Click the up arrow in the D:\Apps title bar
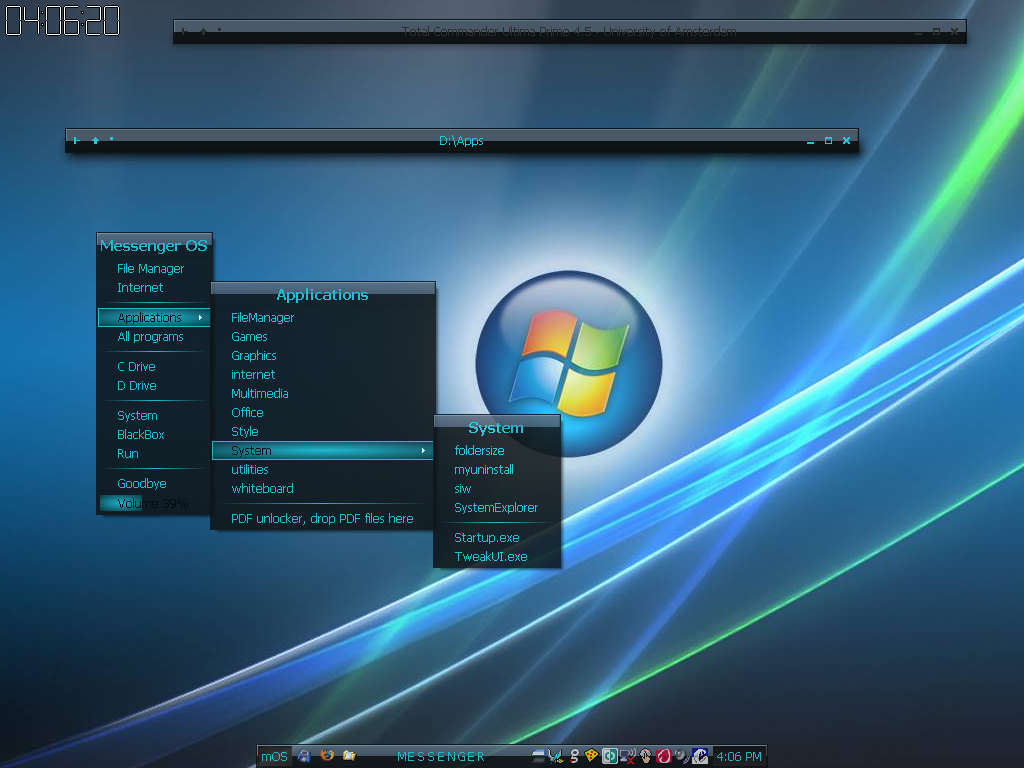 click(95, 140)
